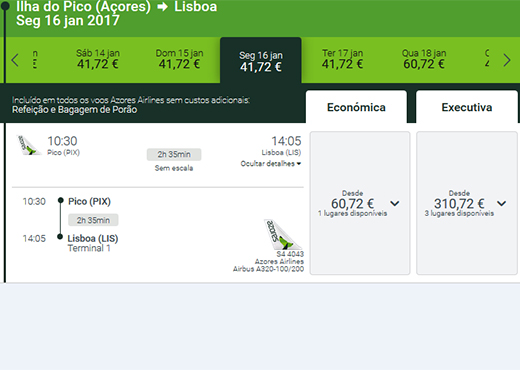Open the Económica fare column header
The image size is (520, 370).
click(x=356, y=107)
